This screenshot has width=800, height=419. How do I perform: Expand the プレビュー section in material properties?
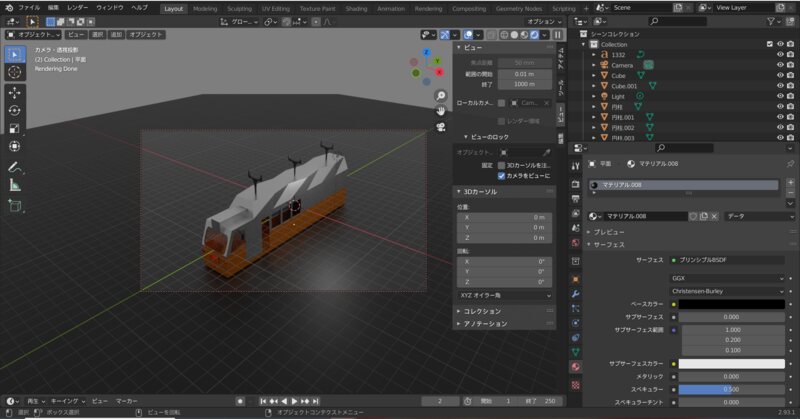click(610, 231)
